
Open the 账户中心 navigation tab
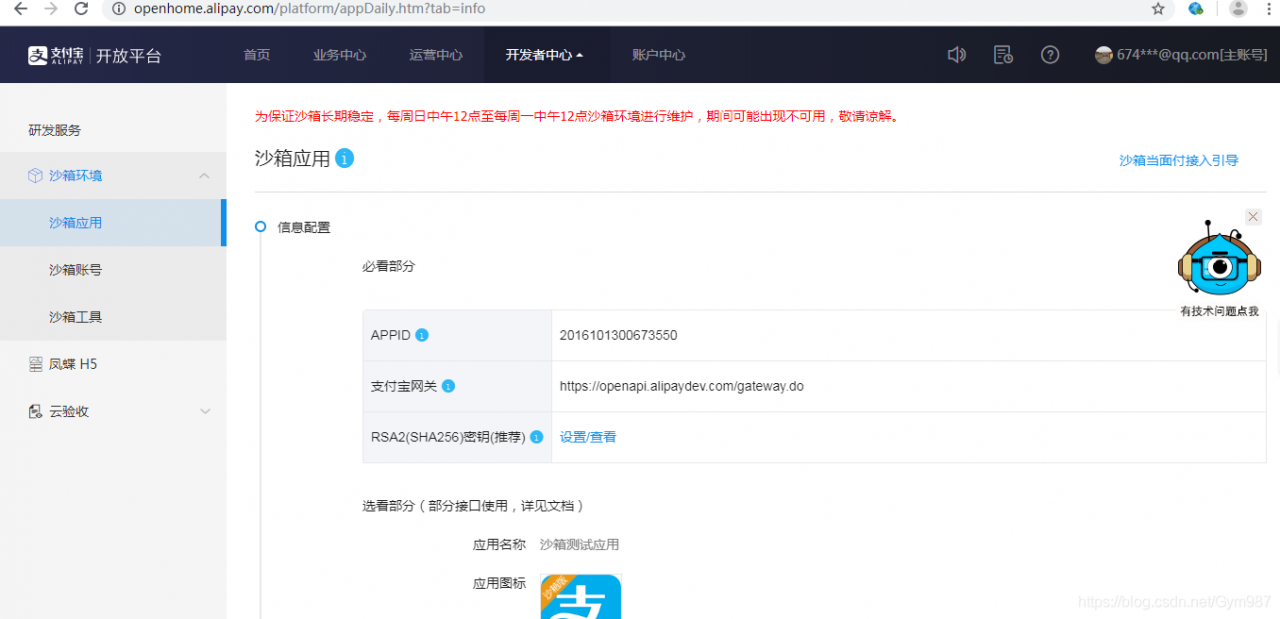click(x=659, y=55)
